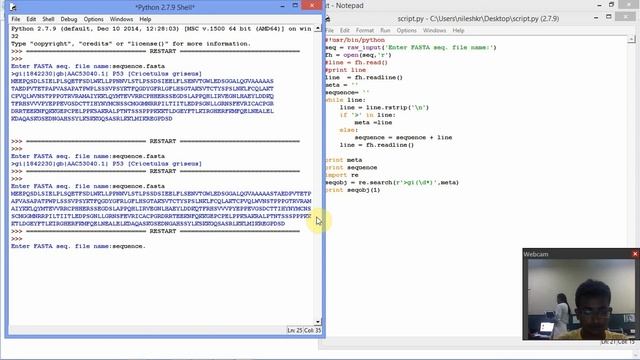Click the shell input line 'Enter FASTA seq. file name:sequence.'
This screenshot has height=360, width=640.
click(x=78, y=246)
